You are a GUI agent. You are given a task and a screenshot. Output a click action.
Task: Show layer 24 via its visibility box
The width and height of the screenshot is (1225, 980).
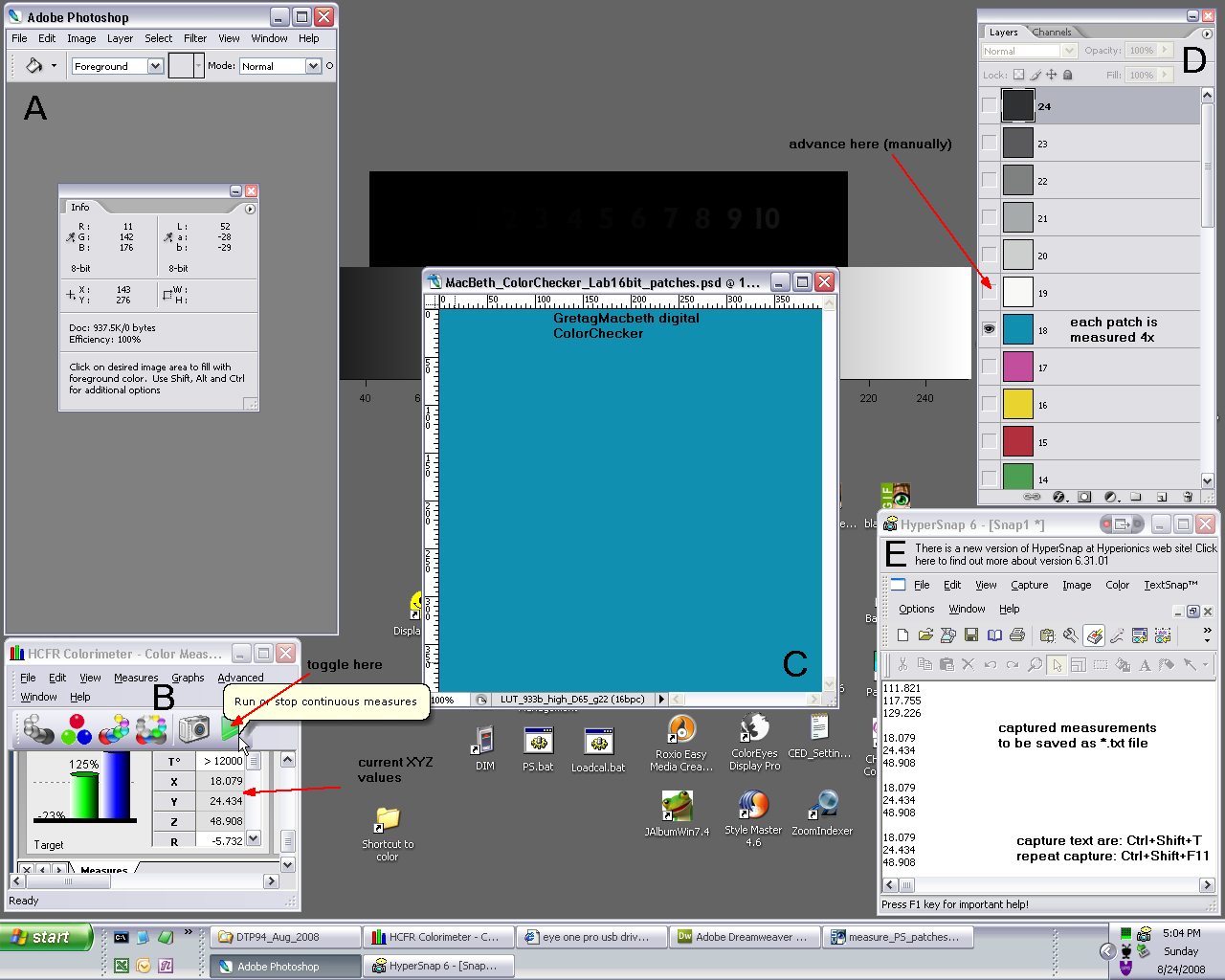(x=989, y=105)
